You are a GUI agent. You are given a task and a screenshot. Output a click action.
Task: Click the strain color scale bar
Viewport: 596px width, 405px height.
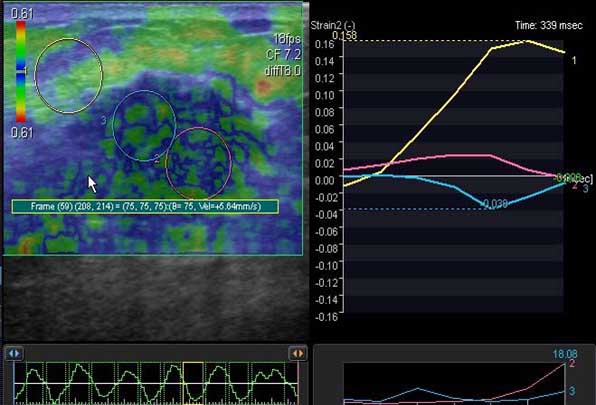coord(21,71)
